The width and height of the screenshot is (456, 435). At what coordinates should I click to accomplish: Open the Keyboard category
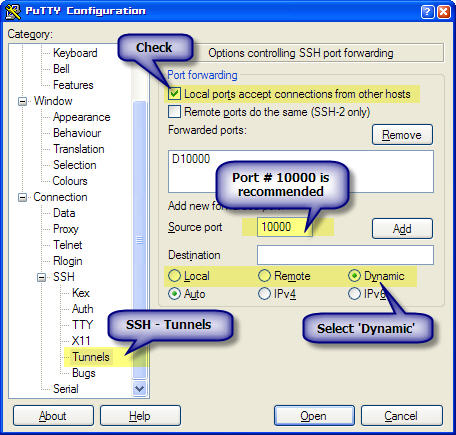click(75, 53)
